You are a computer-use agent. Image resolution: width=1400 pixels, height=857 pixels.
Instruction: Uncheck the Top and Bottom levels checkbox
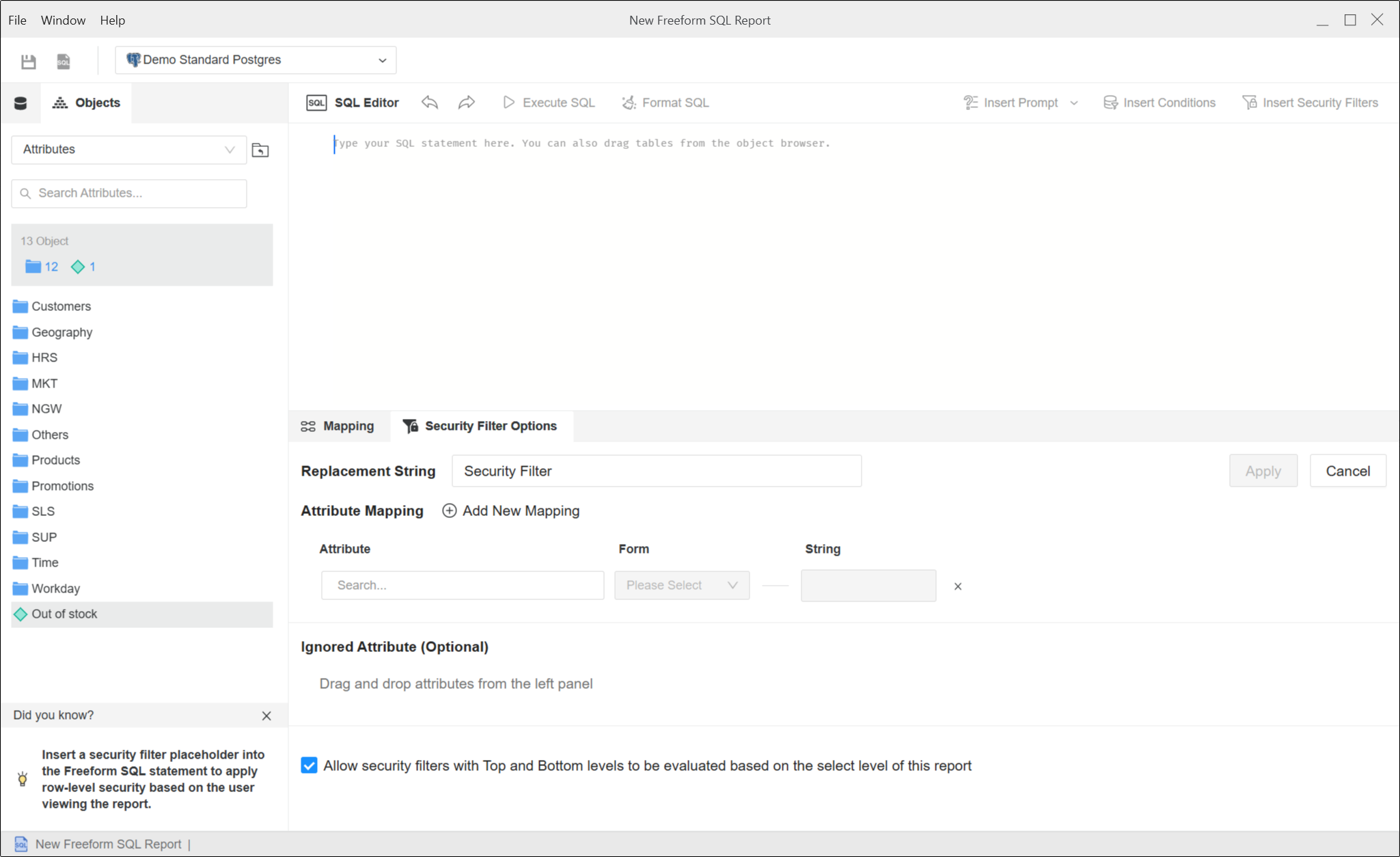point(310,765)
